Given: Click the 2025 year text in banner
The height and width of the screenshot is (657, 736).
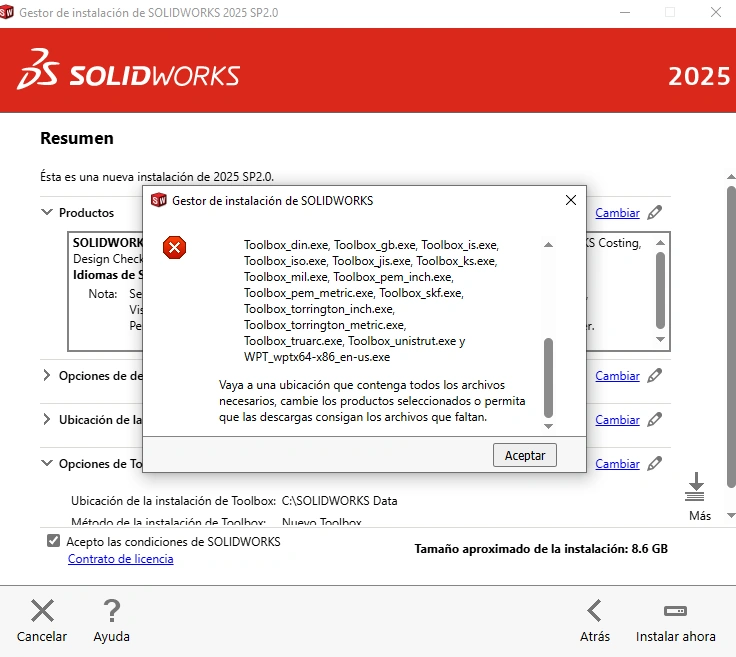Looking at the screenshot, I should pyautogui.click(x=699, y=76).
